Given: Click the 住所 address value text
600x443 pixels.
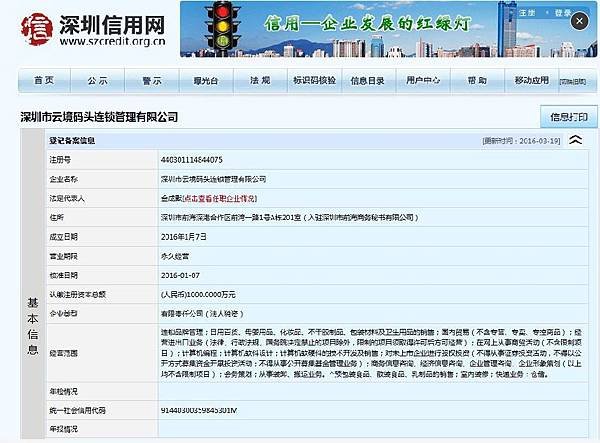Looking at the screenshot, I should 289,217.
